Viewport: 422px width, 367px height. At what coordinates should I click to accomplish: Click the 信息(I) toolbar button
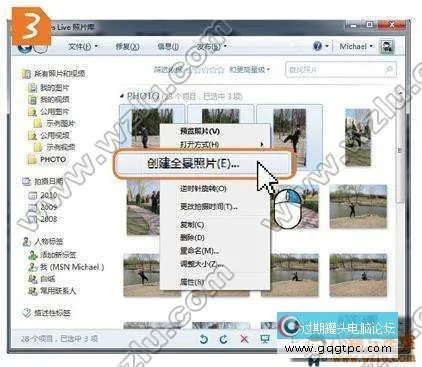[168, 46]
